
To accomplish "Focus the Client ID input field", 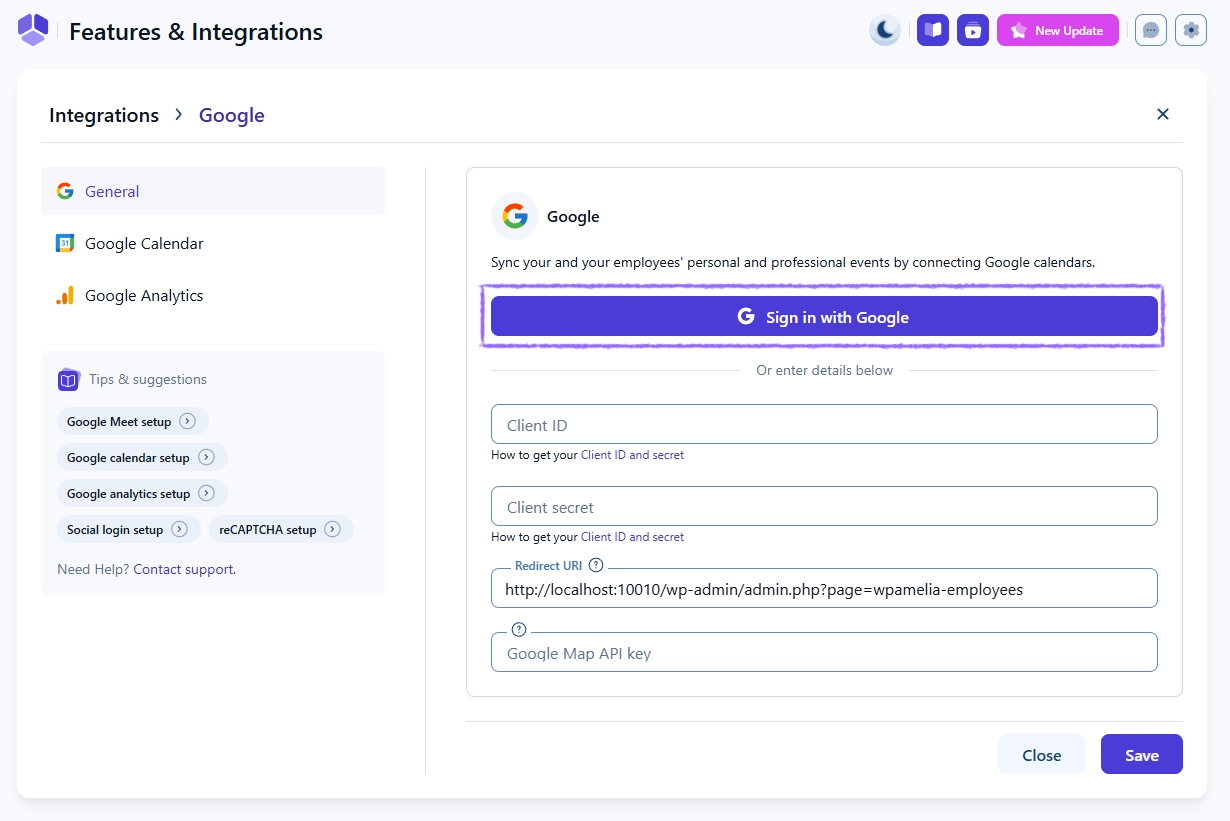I will [x=824, y=424].
